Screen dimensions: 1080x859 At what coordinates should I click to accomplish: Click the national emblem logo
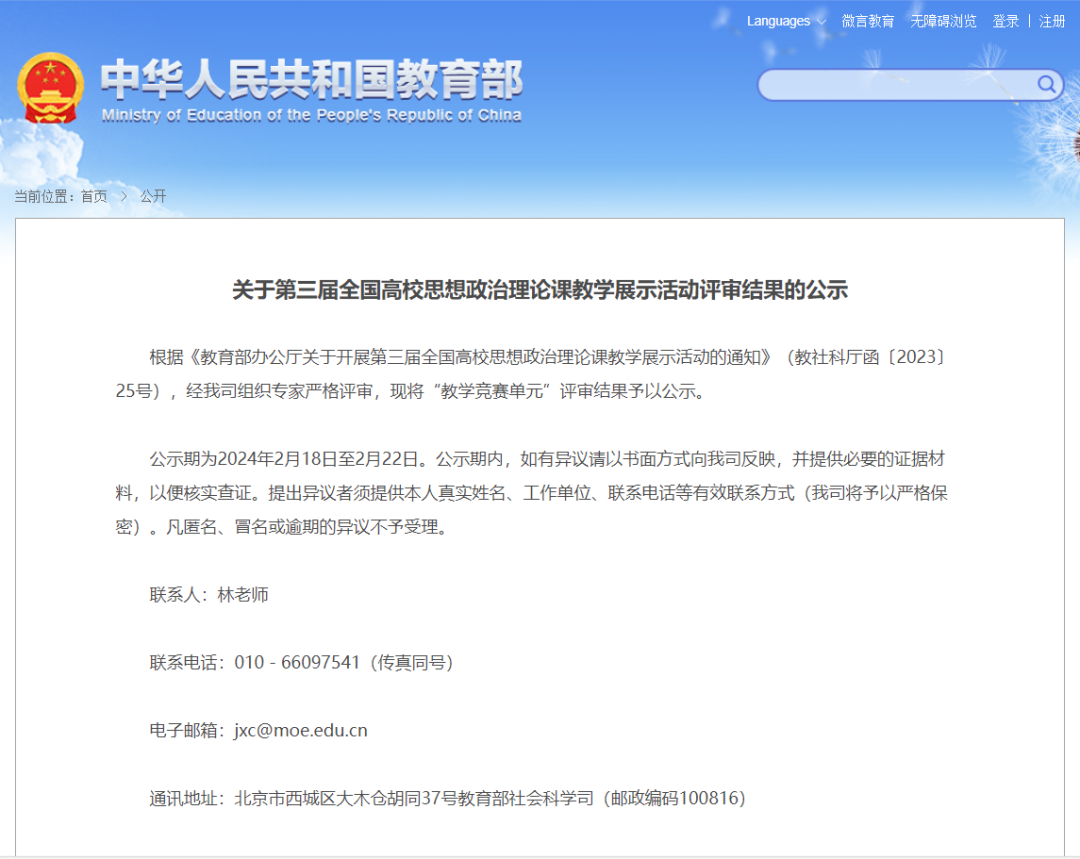tap(50, 88)
